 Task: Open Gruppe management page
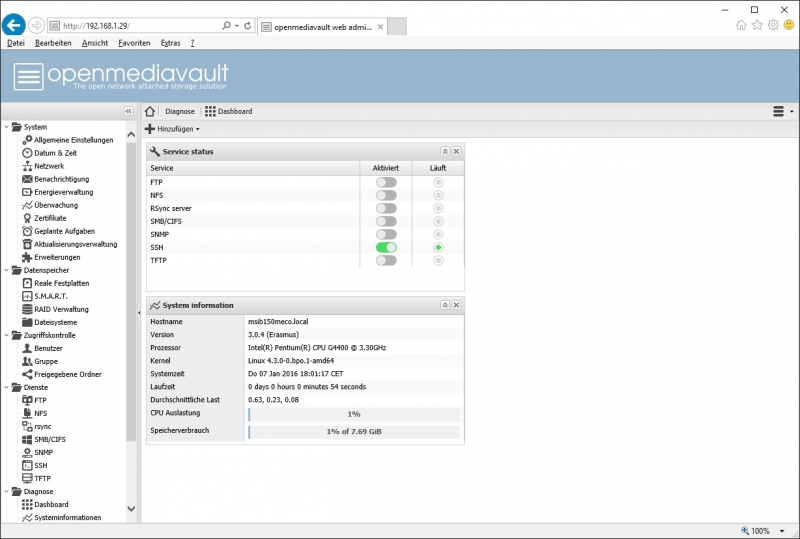[x=40, y=361]
